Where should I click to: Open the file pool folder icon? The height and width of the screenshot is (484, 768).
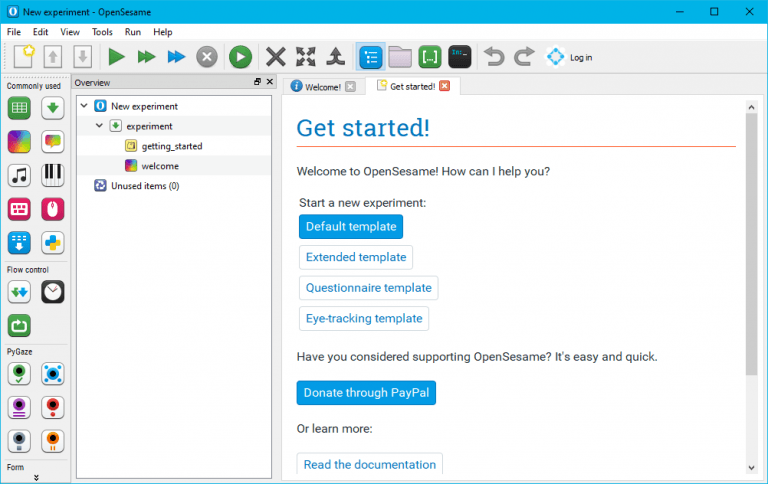[400, 57]
